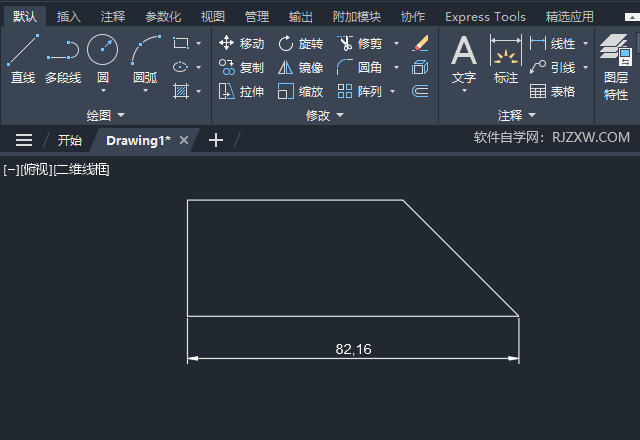640x440 pixels.
Task: Open the Manage (管理) ribbon tab
Action: [257, 17]
